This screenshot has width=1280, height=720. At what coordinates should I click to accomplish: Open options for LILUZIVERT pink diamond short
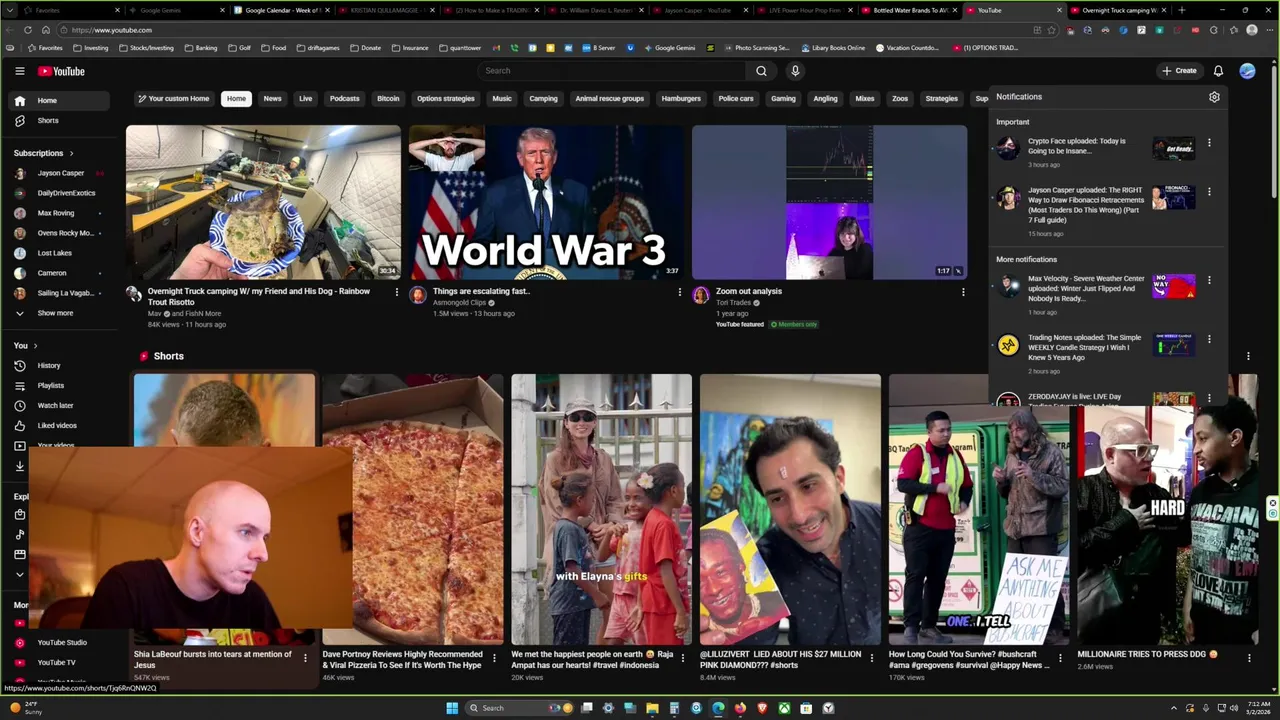tap(871, 658)
